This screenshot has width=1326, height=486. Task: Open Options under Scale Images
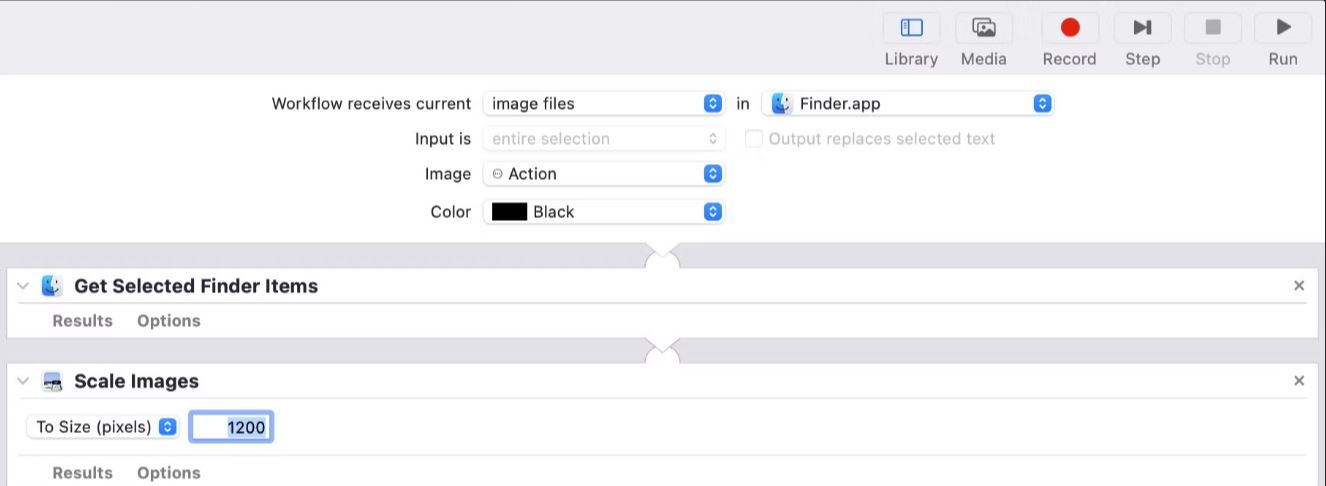168,473
